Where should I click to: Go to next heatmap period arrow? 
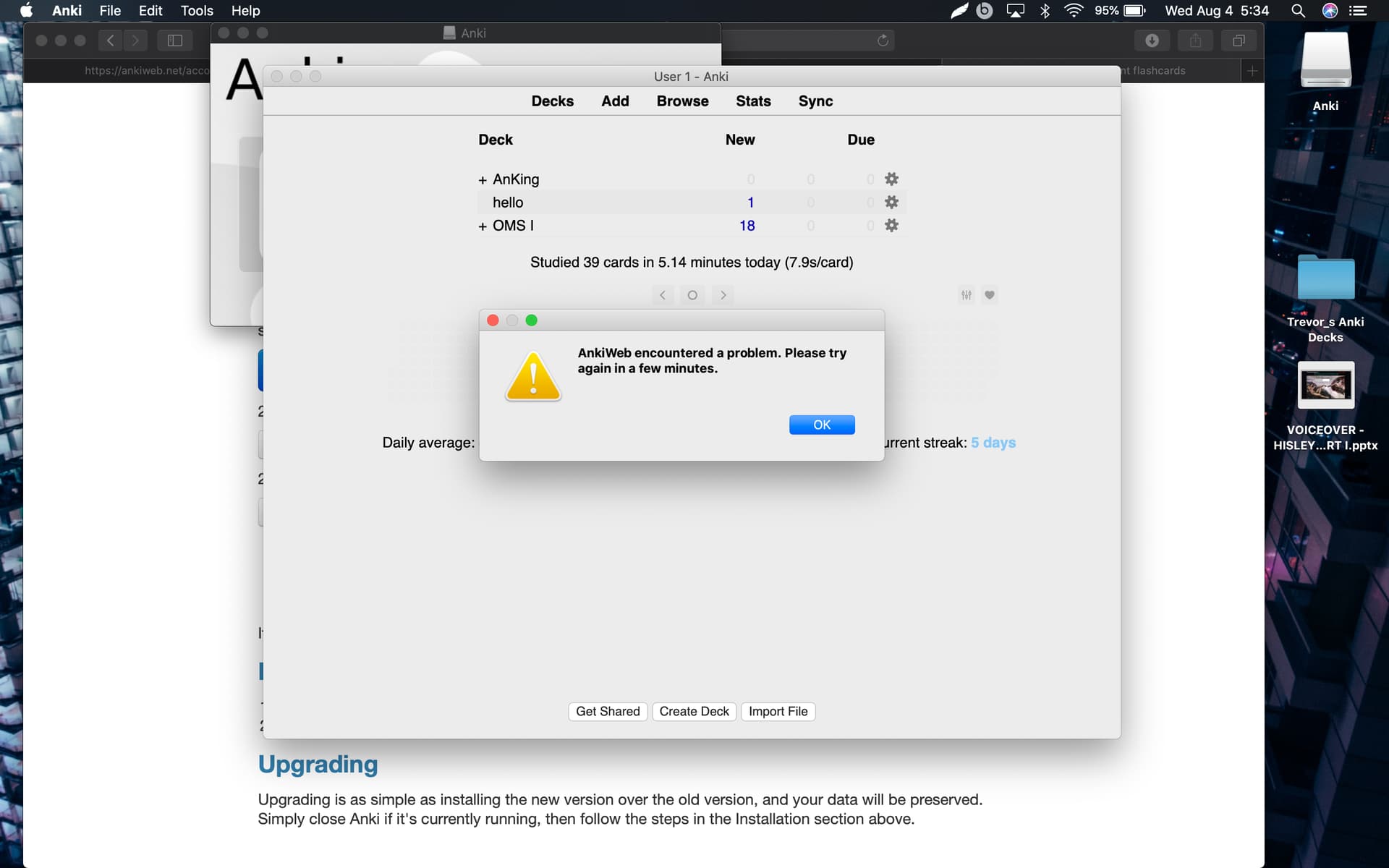(x=723, y=295)
